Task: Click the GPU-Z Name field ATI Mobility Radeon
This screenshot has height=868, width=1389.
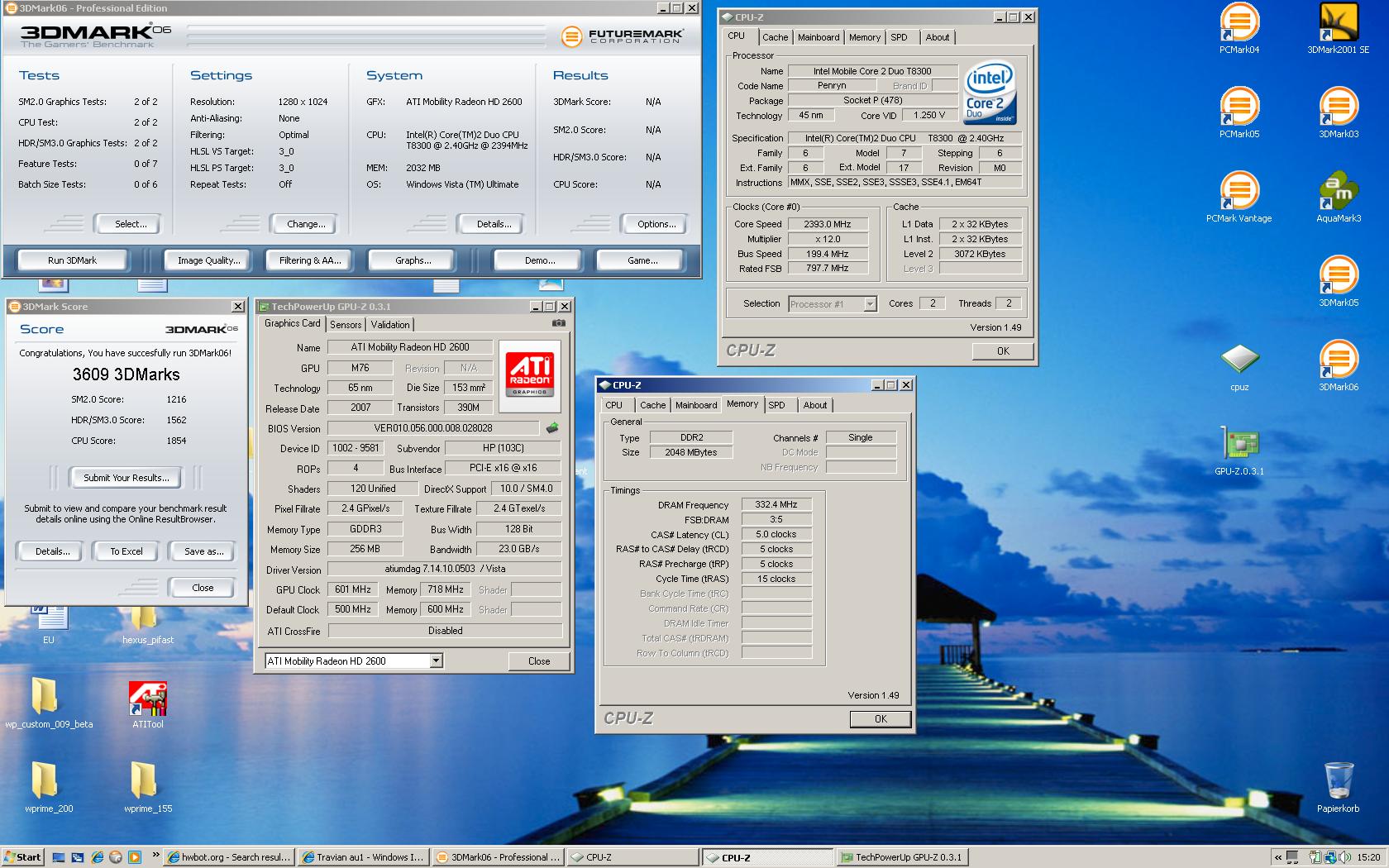Action: 410,347
